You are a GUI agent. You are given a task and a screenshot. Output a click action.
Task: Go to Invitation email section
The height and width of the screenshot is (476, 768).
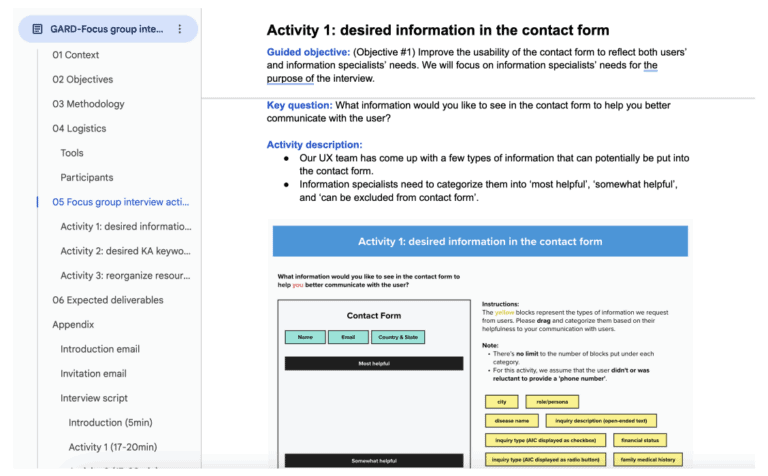point(94,373)
